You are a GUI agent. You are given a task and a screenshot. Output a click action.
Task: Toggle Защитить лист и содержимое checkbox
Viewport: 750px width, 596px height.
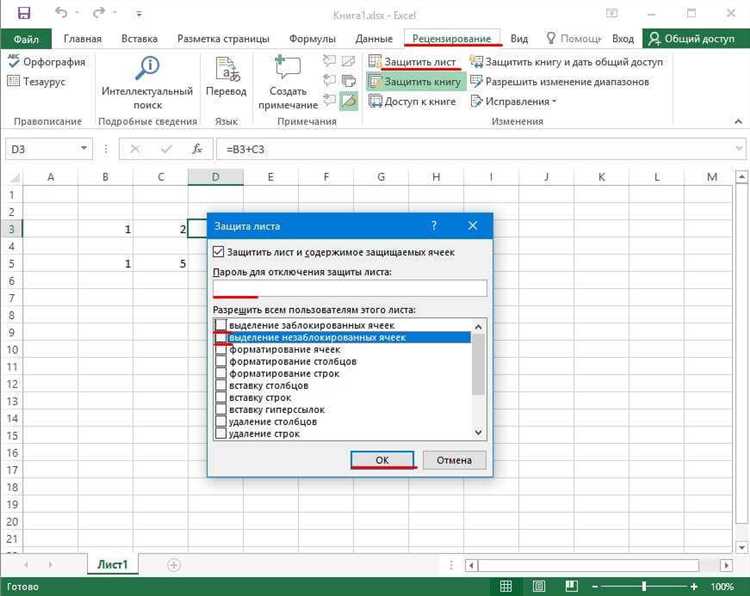218,252
